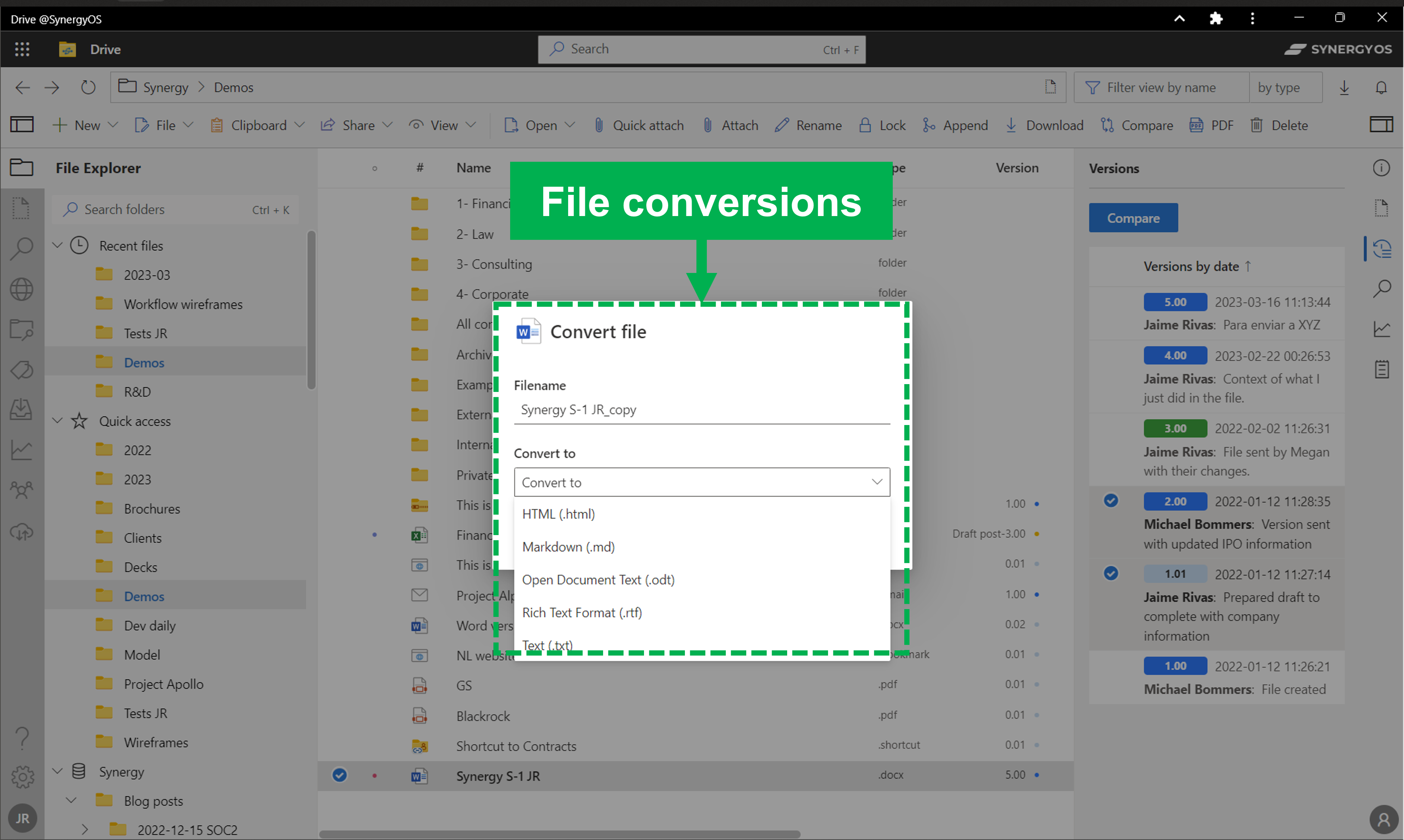1404x840 pixels.
Task: Click the Filename input field
Action: point(702,410)
